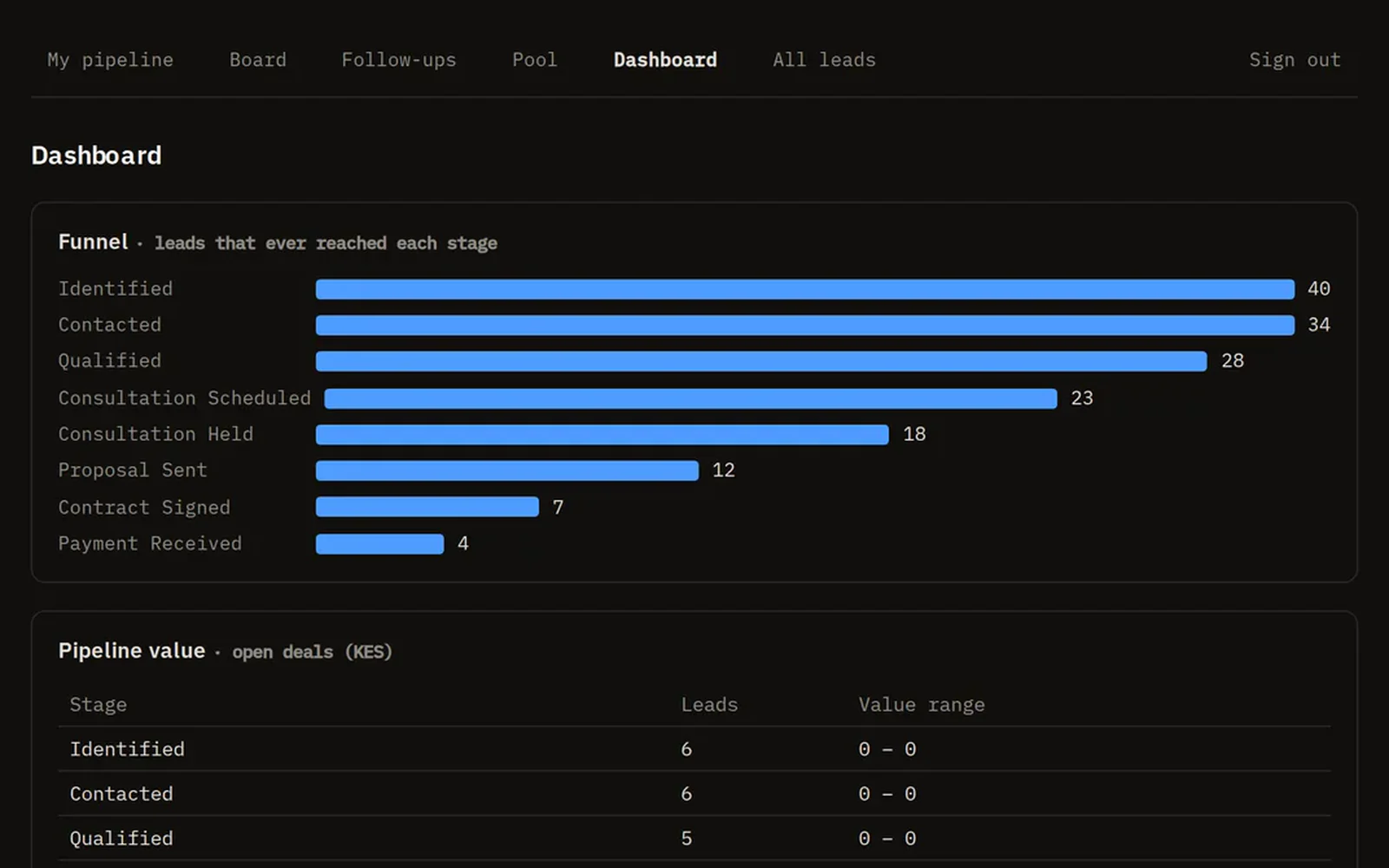1389x868 pixels.
Task: Click the Proposal Sent funnel label
Action: [133, 470]
